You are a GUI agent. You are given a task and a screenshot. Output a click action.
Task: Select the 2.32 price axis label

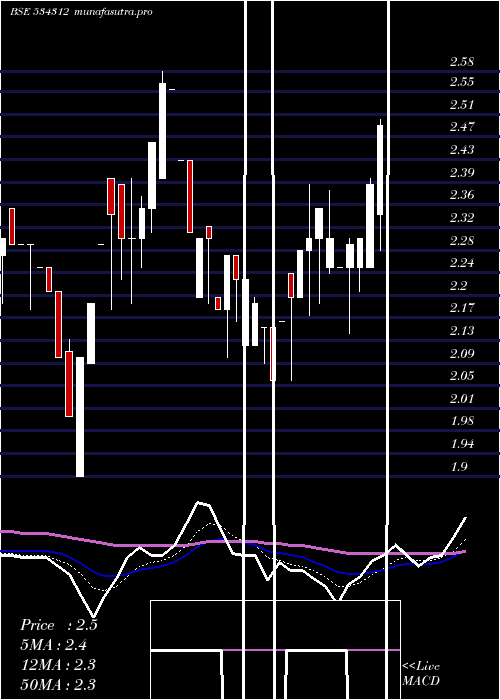(x=462, y=217)
